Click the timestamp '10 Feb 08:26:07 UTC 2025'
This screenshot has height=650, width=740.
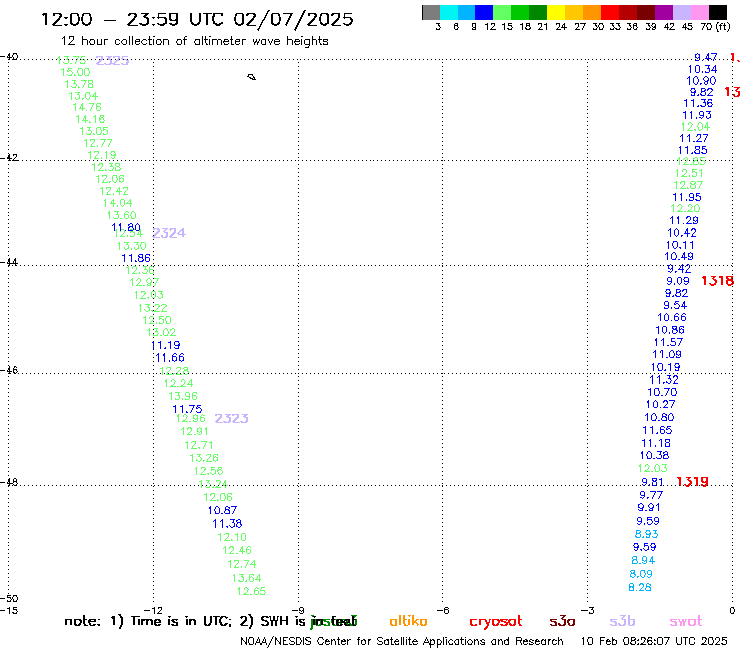[654, 642]
